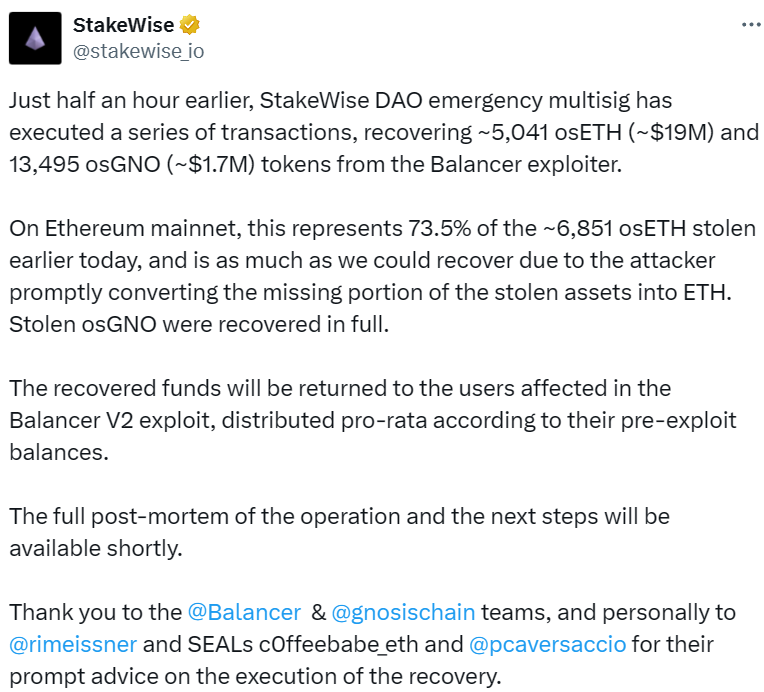
Task: Visit the @gnosischain mentioned profile
Action: 404,612
